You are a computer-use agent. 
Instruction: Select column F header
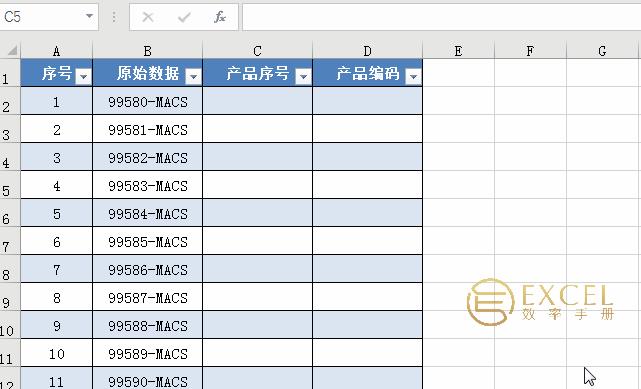[530, 51]
